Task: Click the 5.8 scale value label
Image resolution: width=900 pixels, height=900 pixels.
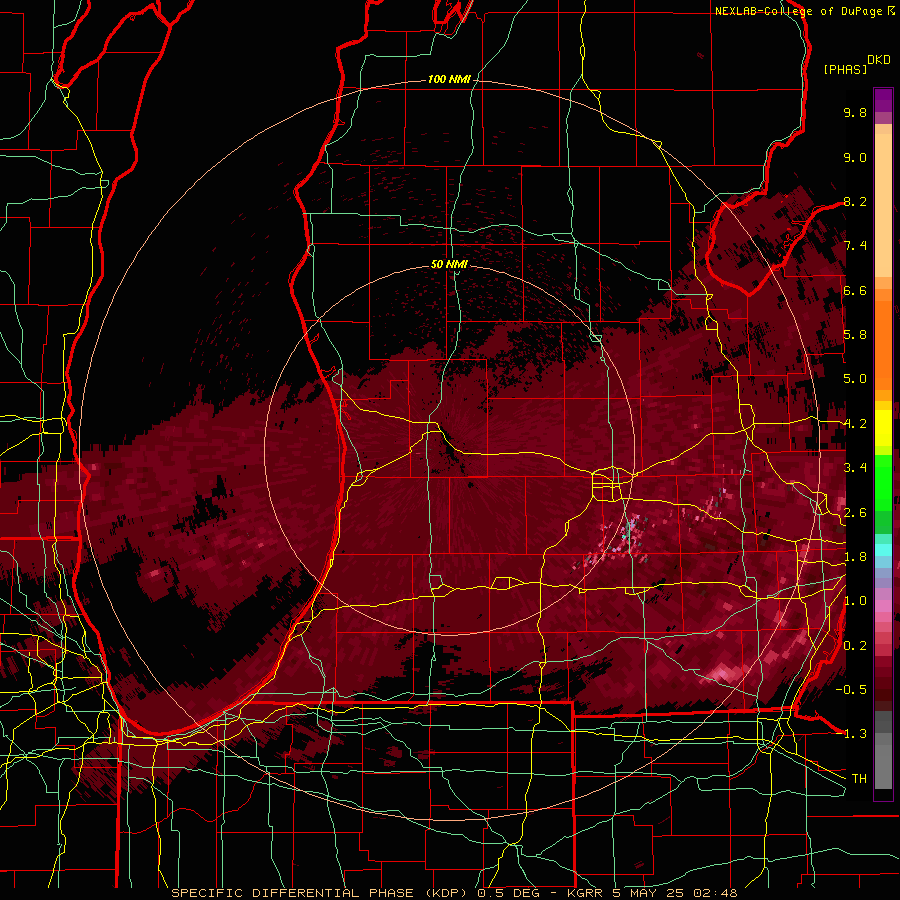Action: (855, 334)
